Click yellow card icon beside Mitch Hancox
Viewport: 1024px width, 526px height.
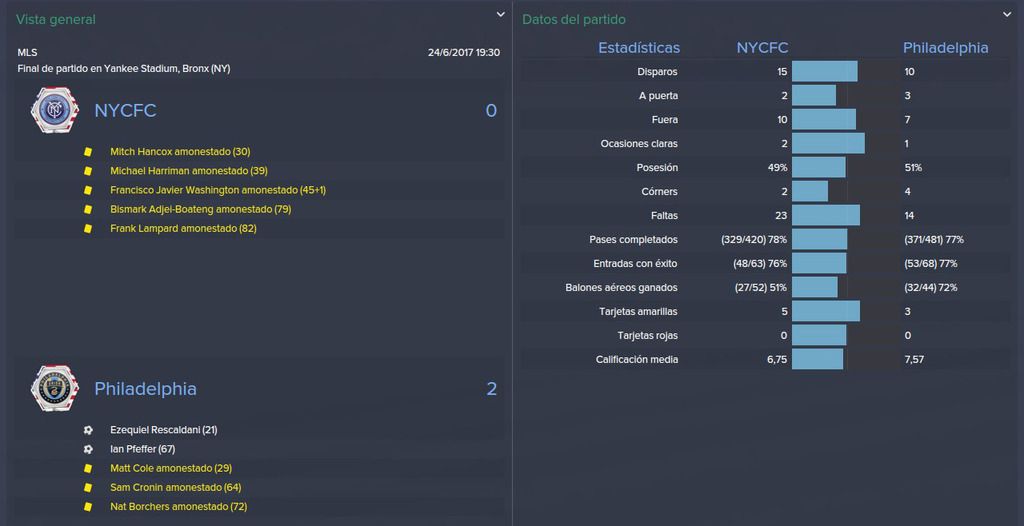tap(88, 152)
